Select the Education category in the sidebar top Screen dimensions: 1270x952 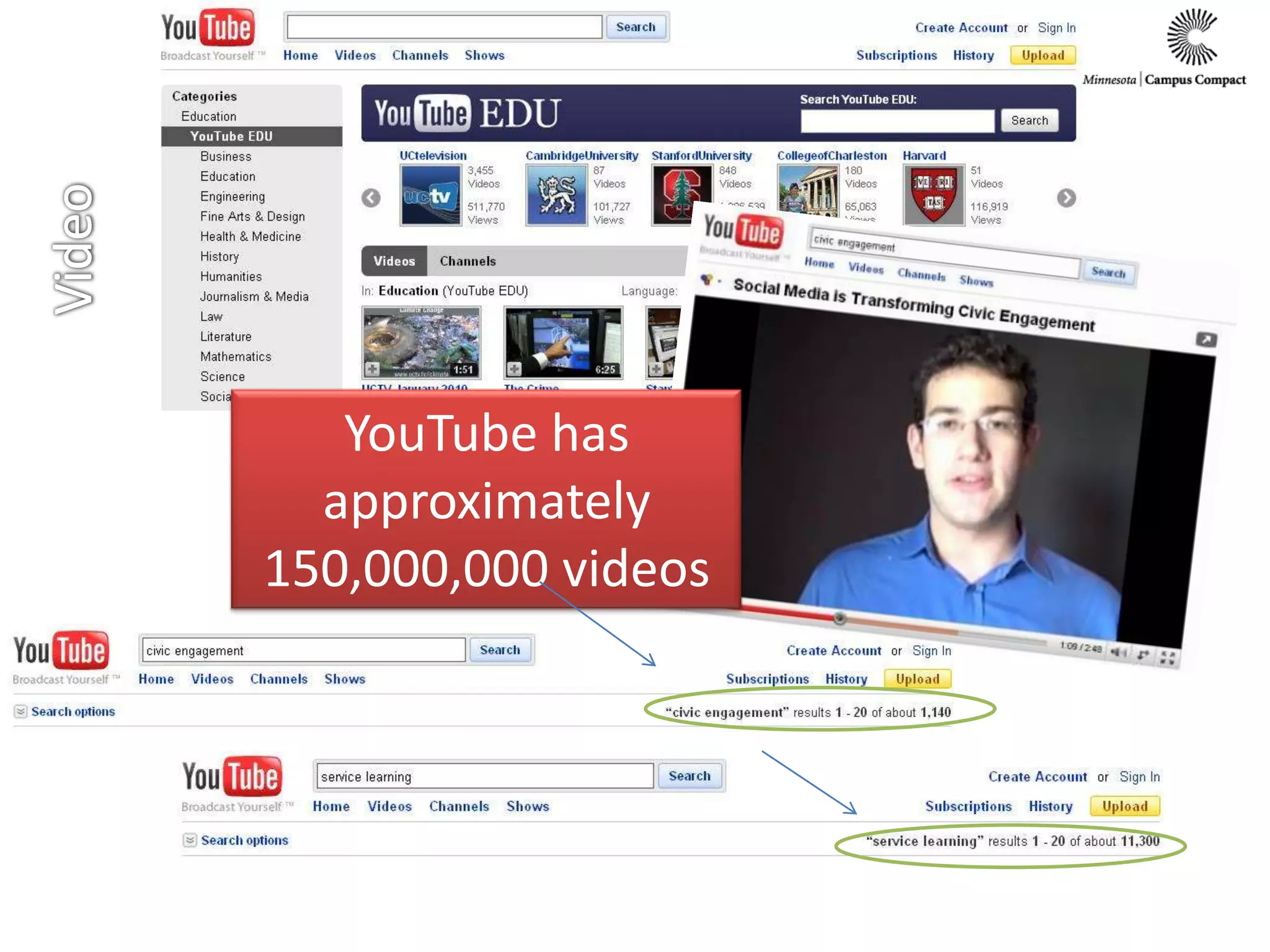pos(208,117)
